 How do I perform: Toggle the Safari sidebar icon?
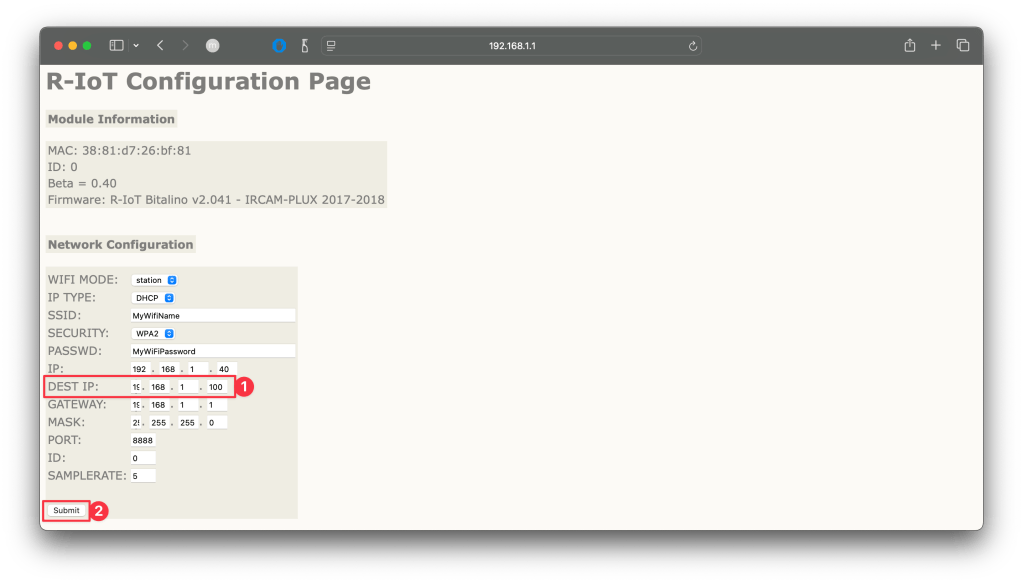116,46
